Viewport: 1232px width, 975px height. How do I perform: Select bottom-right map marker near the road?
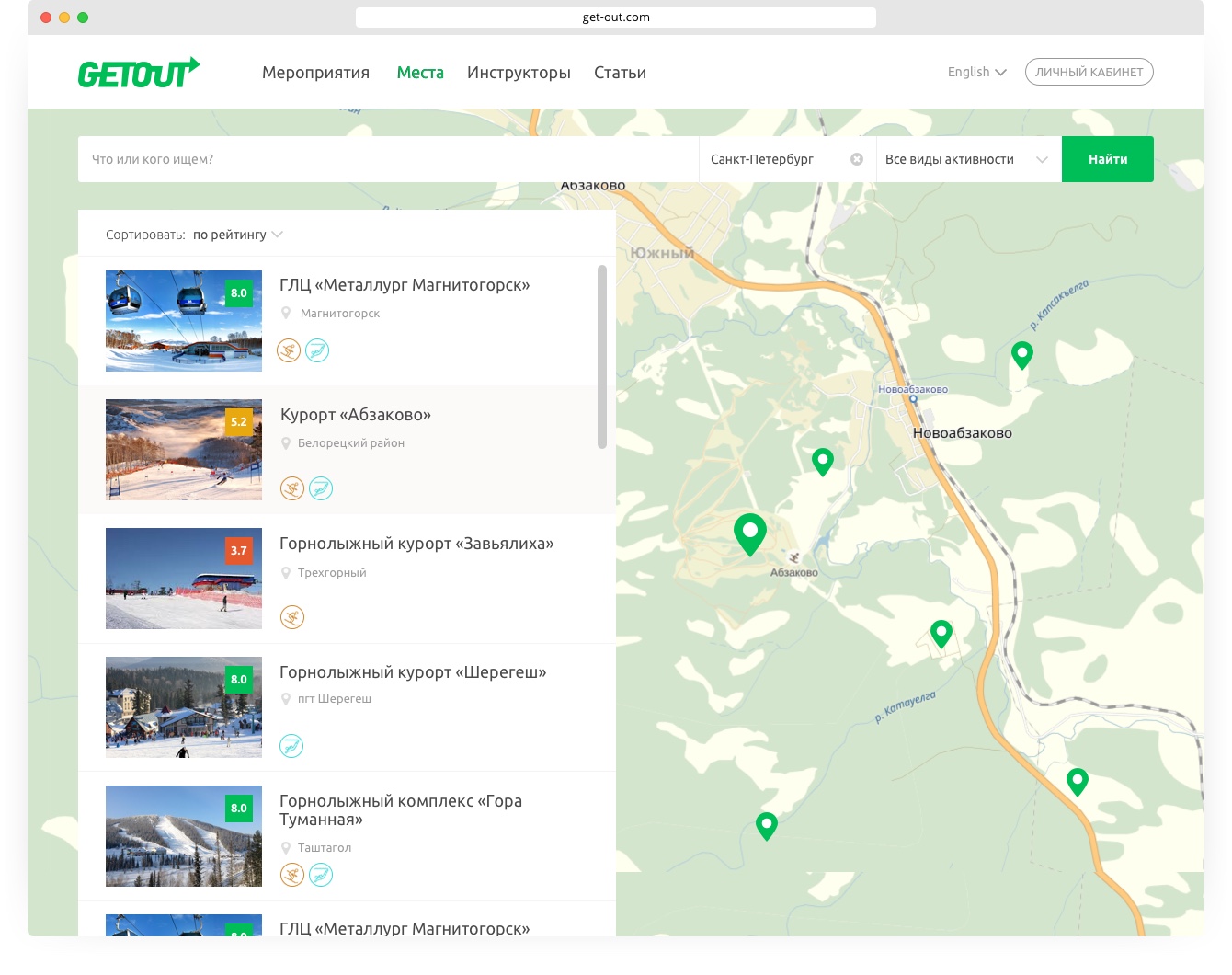pos(1078,782)
